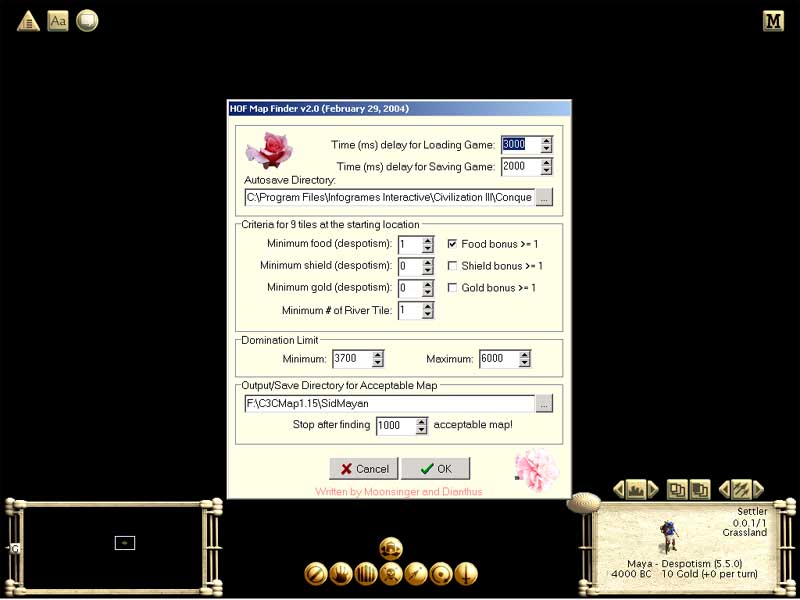The width and height of the screenshot is (800, 600).
Task: Click the skull and crossbones order icon
Action: [x=391, y=574]
